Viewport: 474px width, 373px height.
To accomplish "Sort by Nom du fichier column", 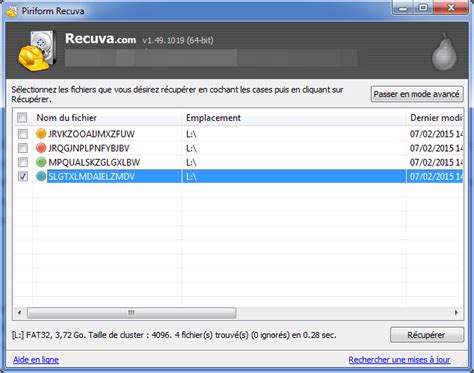I will coord(107,117).
